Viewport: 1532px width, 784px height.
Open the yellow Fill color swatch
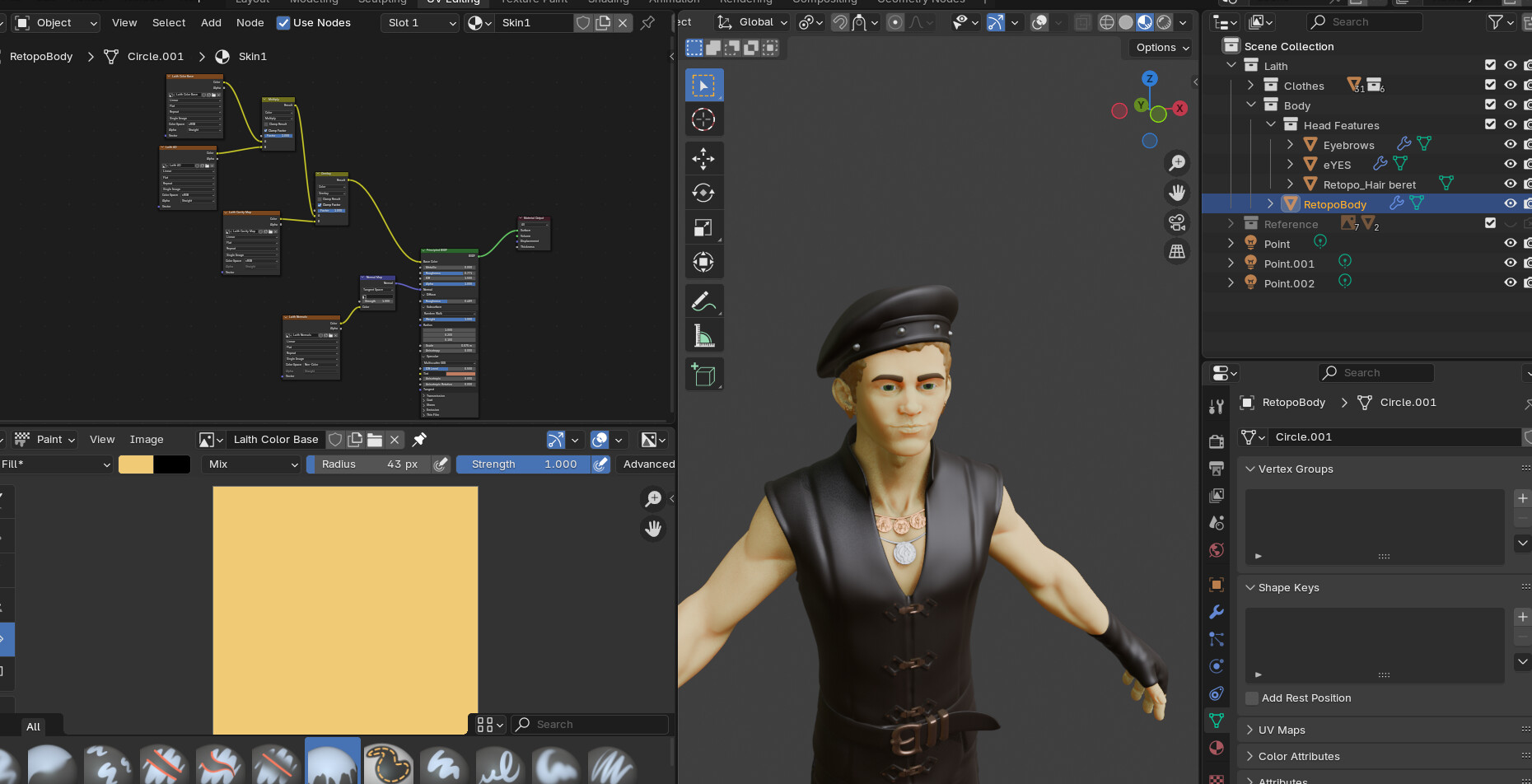pyautogui.click(x=136, y=464)
